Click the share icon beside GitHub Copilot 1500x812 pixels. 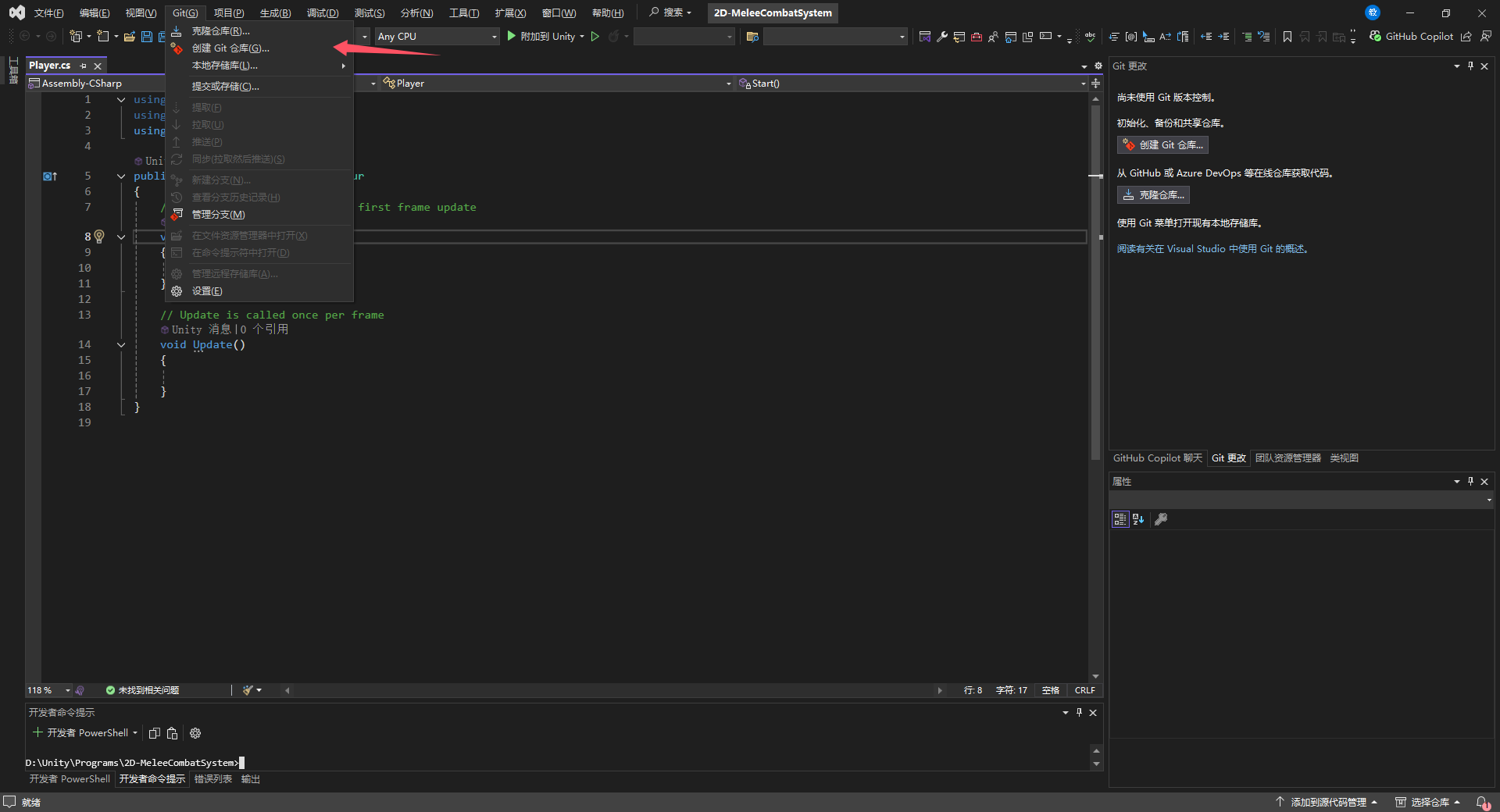pyautogui.click(x=1466, y=37)
